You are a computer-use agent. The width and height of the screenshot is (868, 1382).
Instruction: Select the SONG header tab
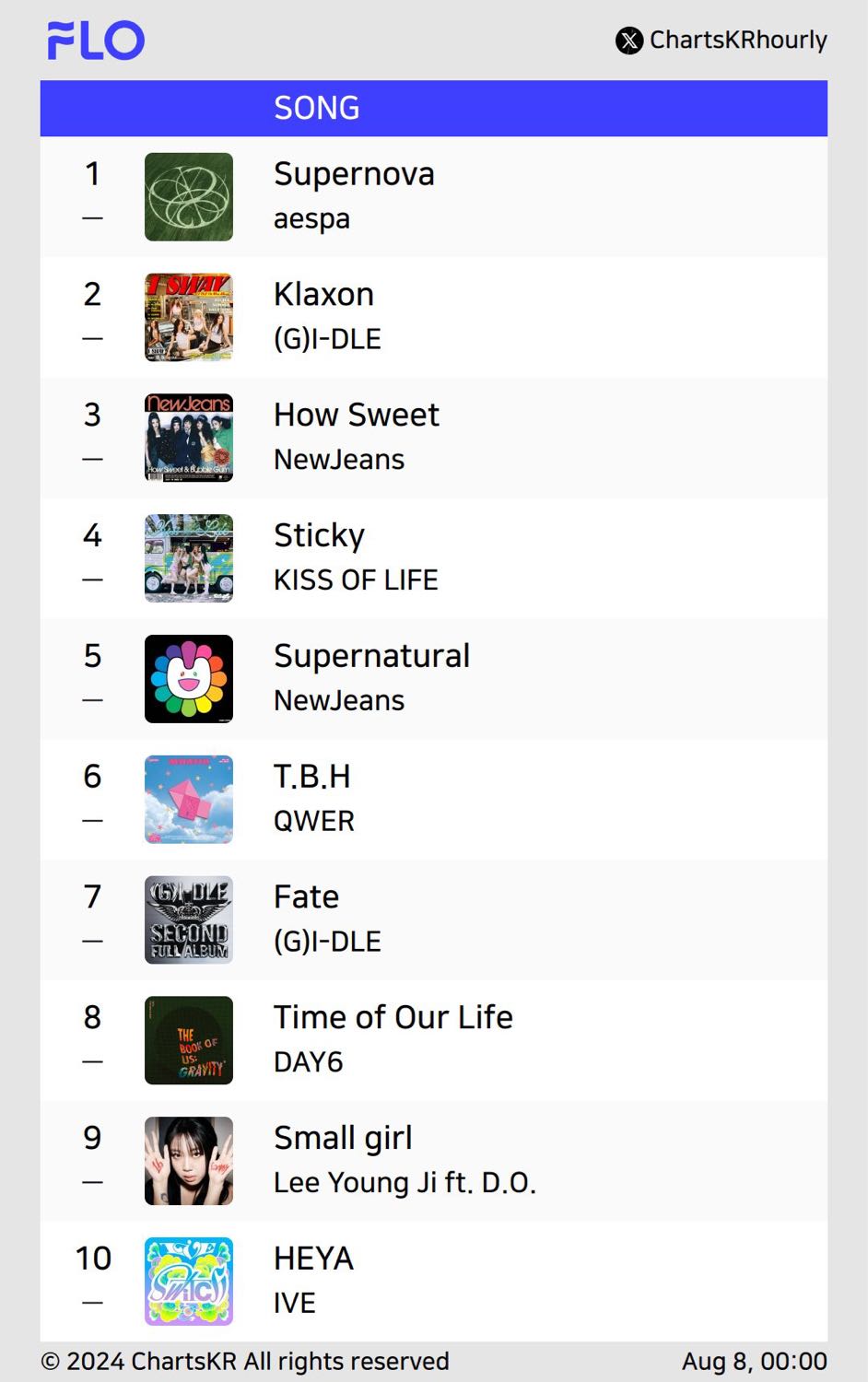(x=317, y=109)
